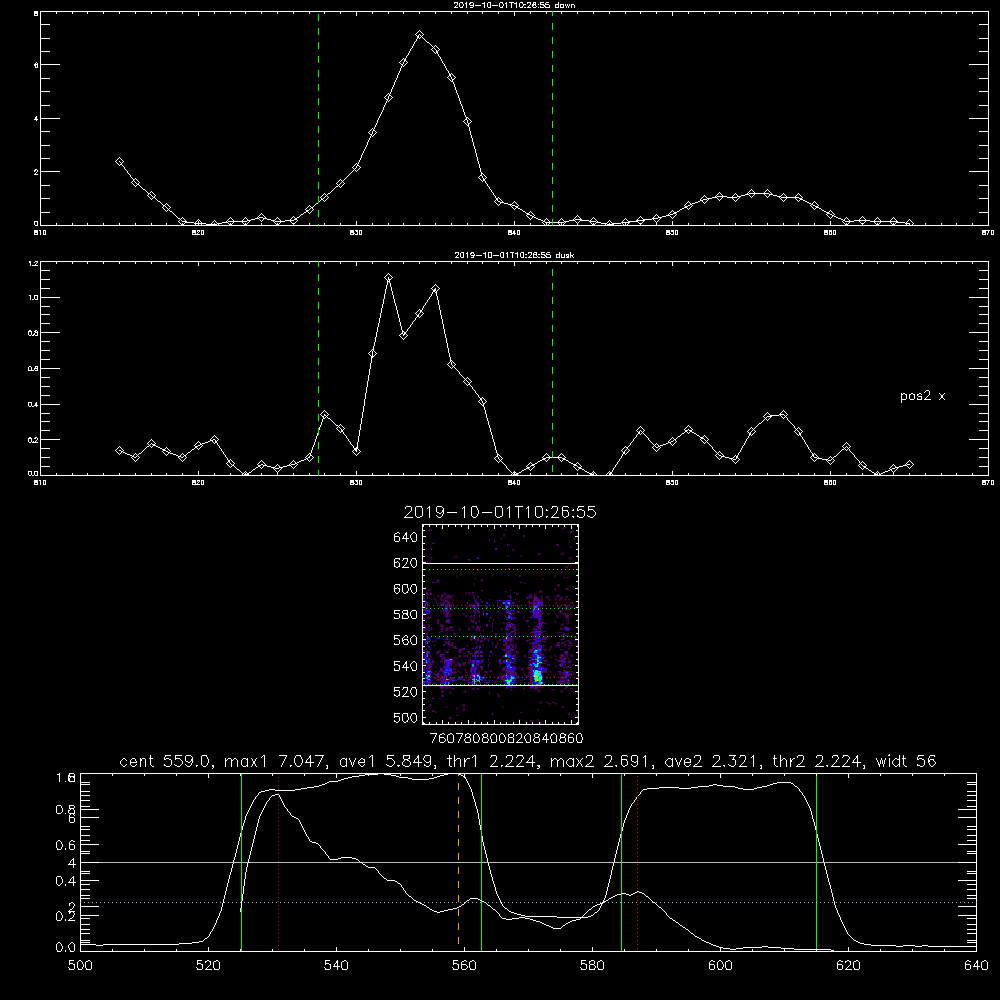Click the spectrogram y-axis label '500'
Image resolution: width=1000 pixels, height=1000 pixels.
click(406, 717)
